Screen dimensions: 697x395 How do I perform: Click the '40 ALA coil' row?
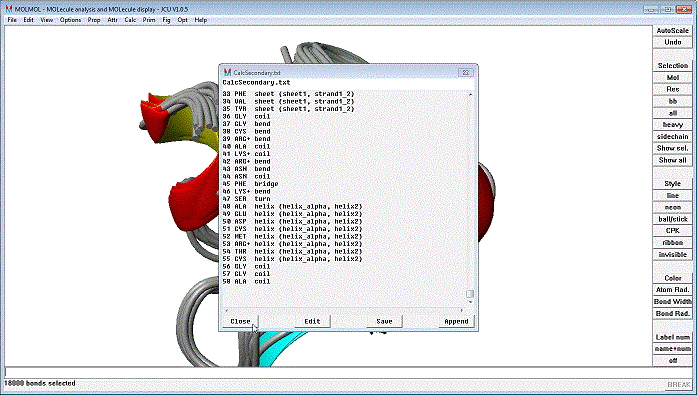coord(246,147)
